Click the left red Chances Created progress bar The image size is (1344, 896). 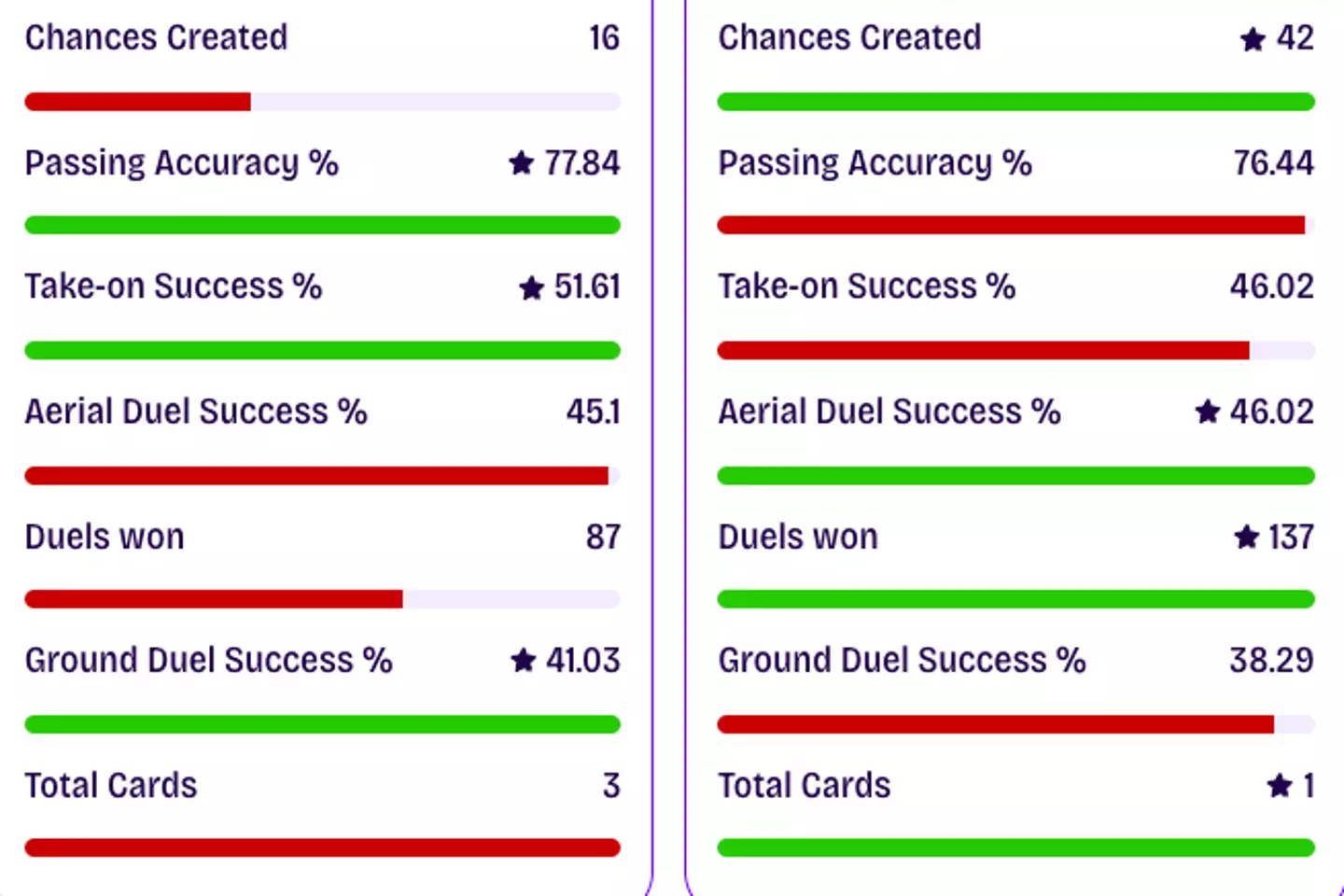[x=138, y=102]
